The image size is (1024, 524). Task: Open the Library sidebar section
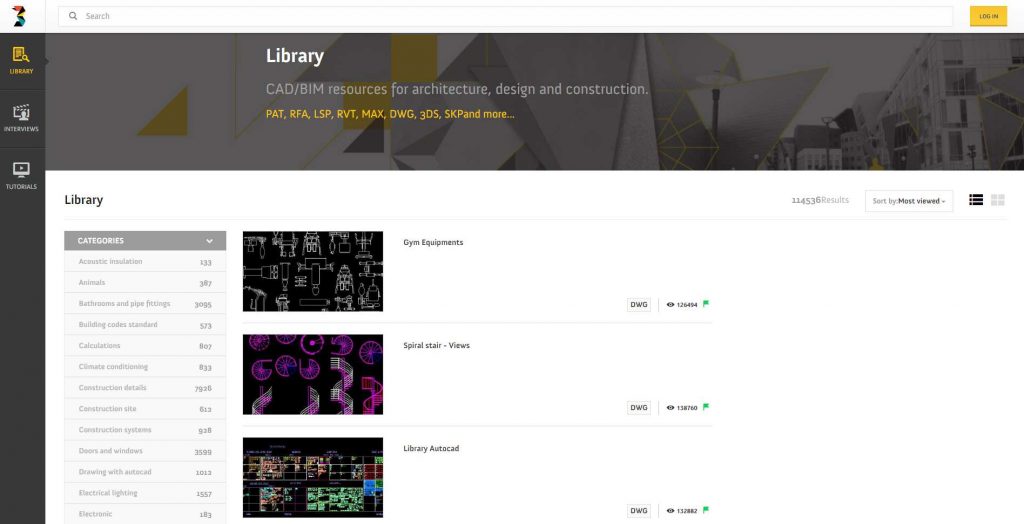22,61
